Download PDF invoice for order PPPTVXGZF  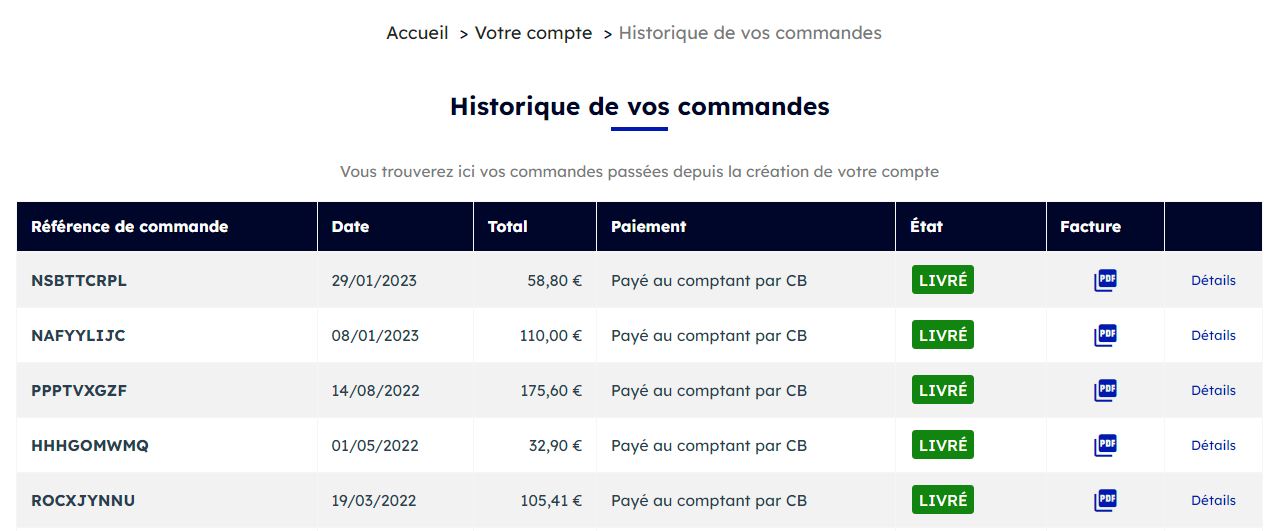click(x=1105, y=390)
